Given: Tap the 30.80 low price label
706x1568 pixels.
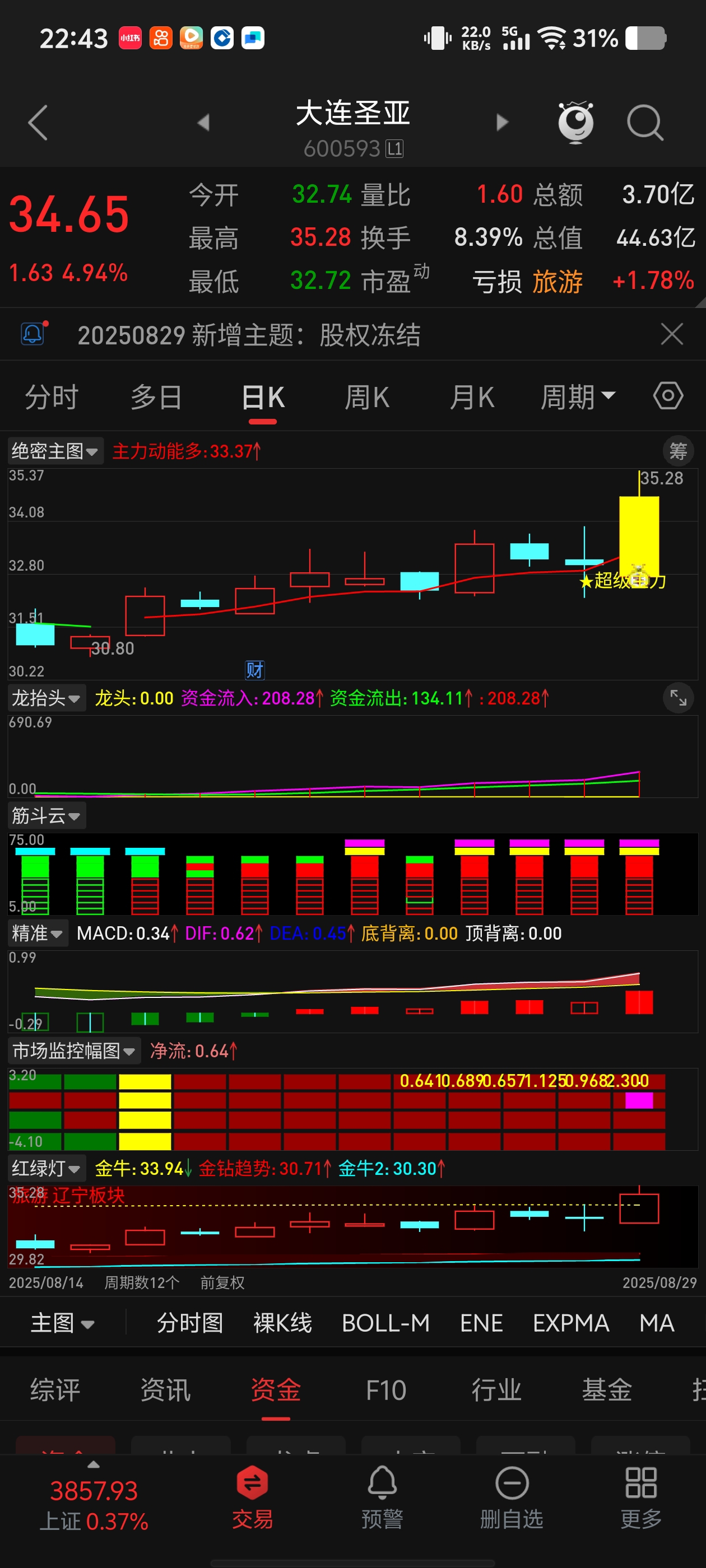Looking at the screenshot, I should pos(113,648).
